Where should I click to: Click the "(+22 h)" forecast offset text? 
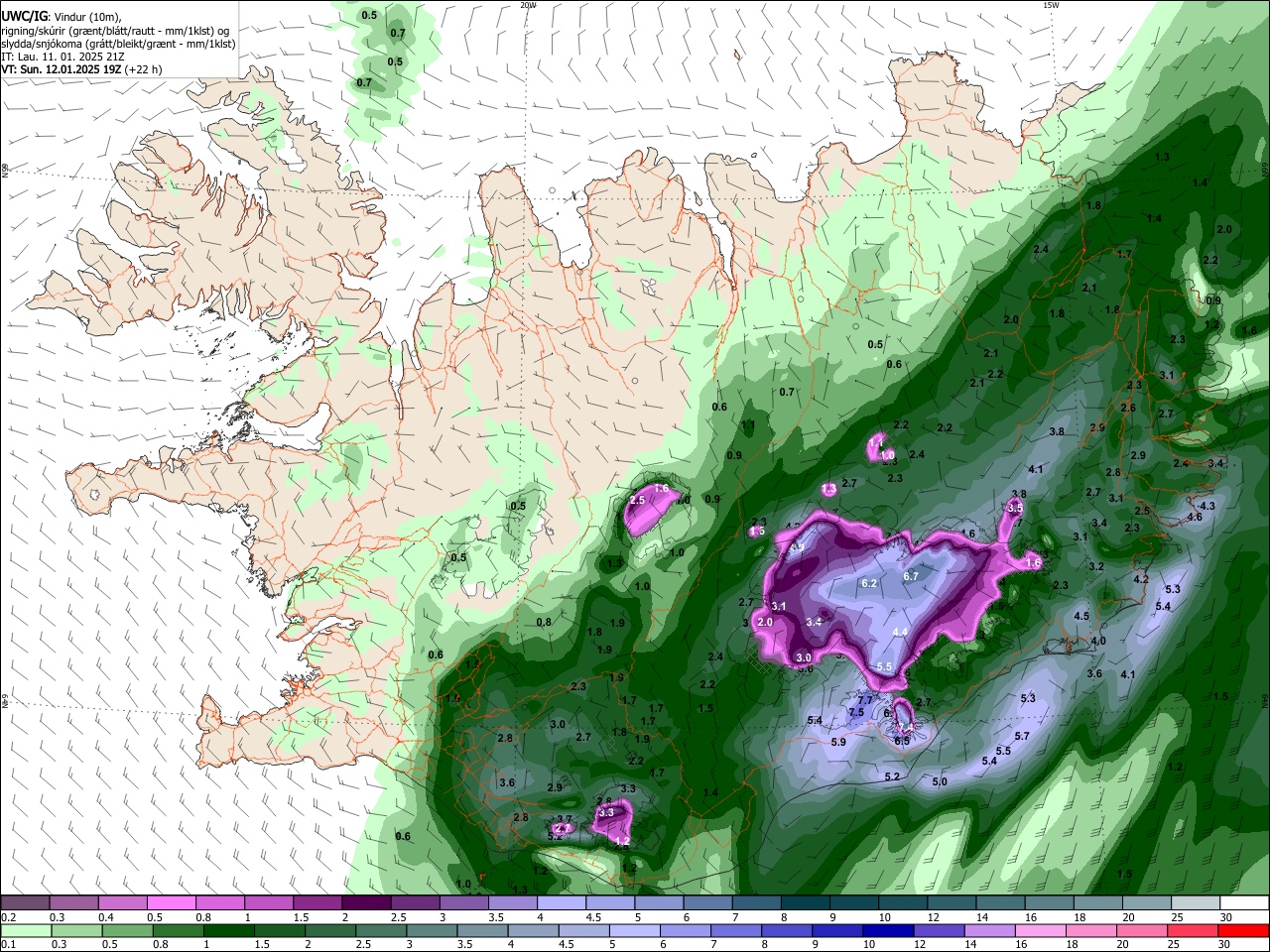(x=143, y=69)
